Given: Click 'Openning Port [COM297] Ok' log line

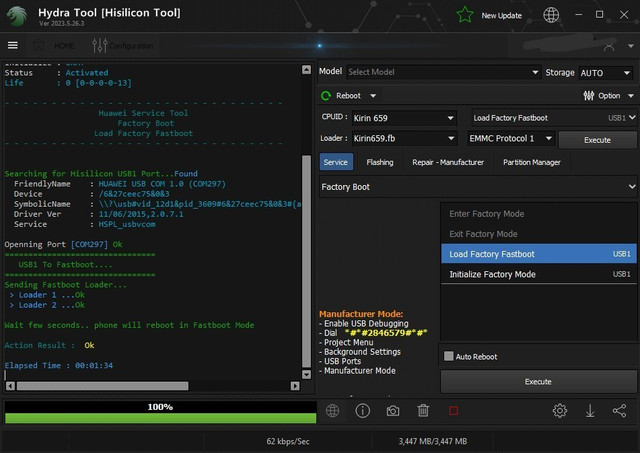Looking at the screenshot, I should 63,244.
